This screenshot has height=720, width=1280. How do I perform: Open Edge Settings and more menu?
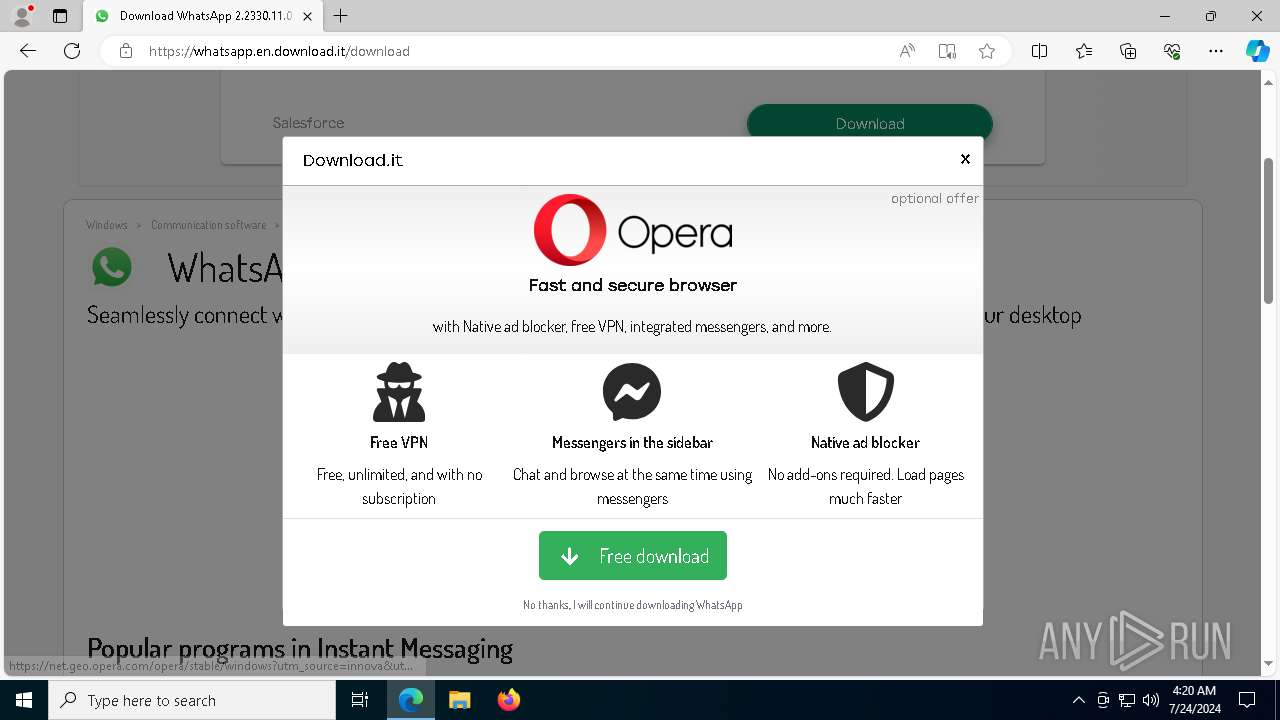1216,51
